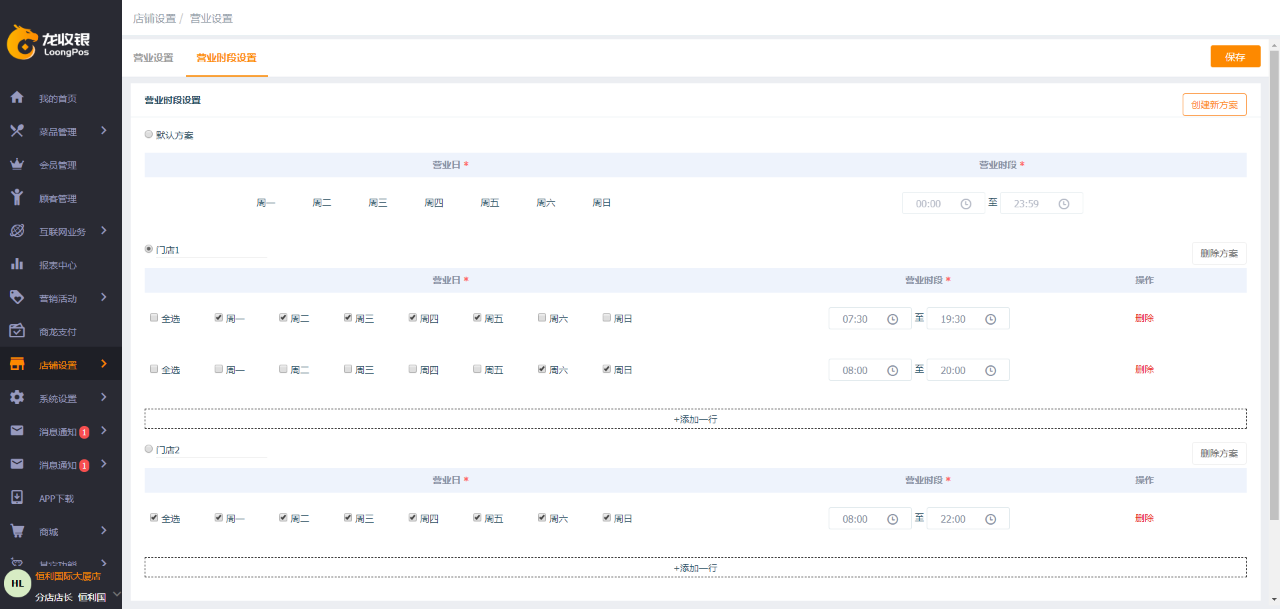Viewport: 1280px width, 609px height.
Task: Select the 门店1 scheme radio button
Action: [x=149, y=249]
